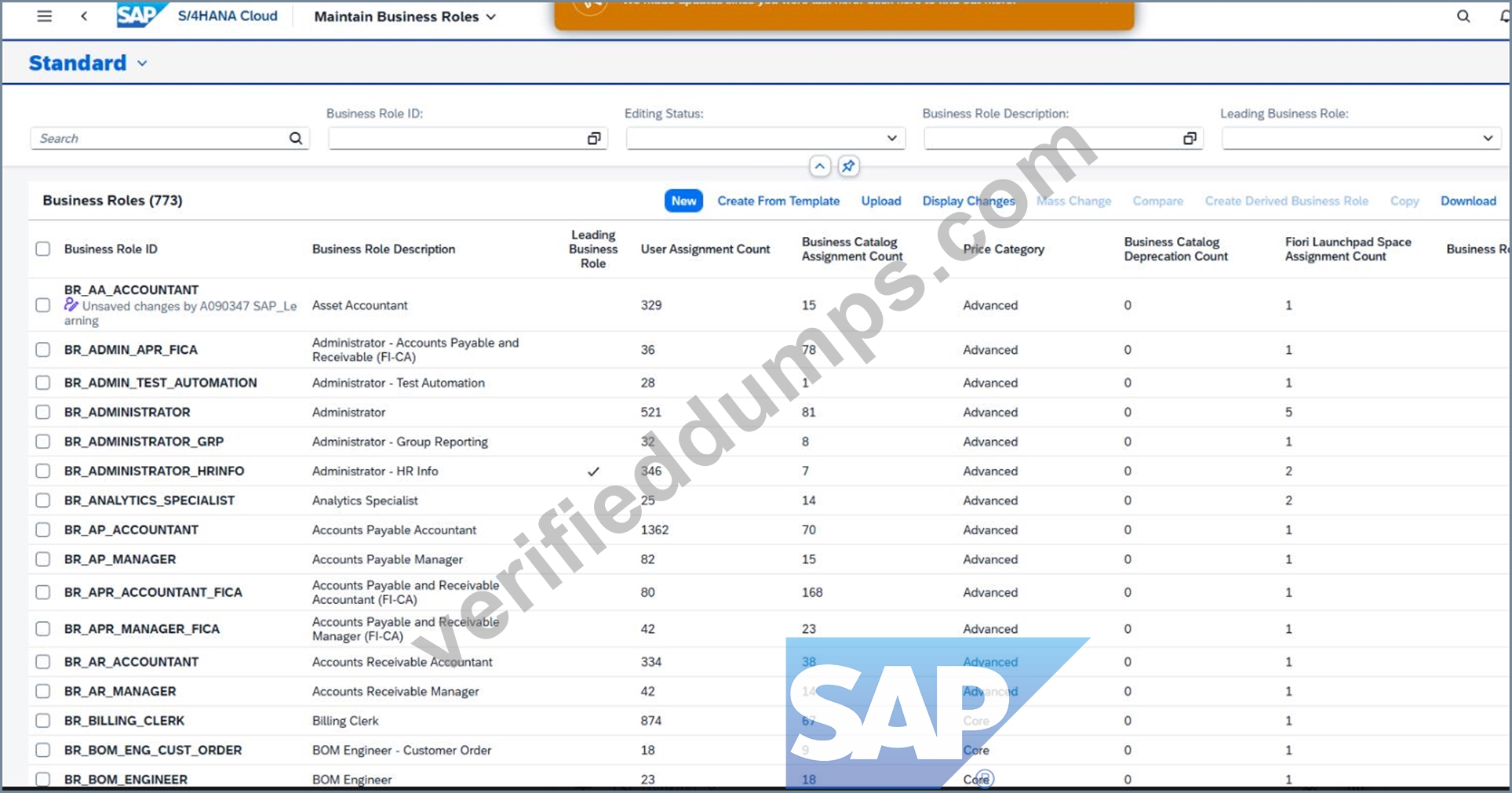Open value help for Business Role Description
1512x793 pixels.
1190,138
